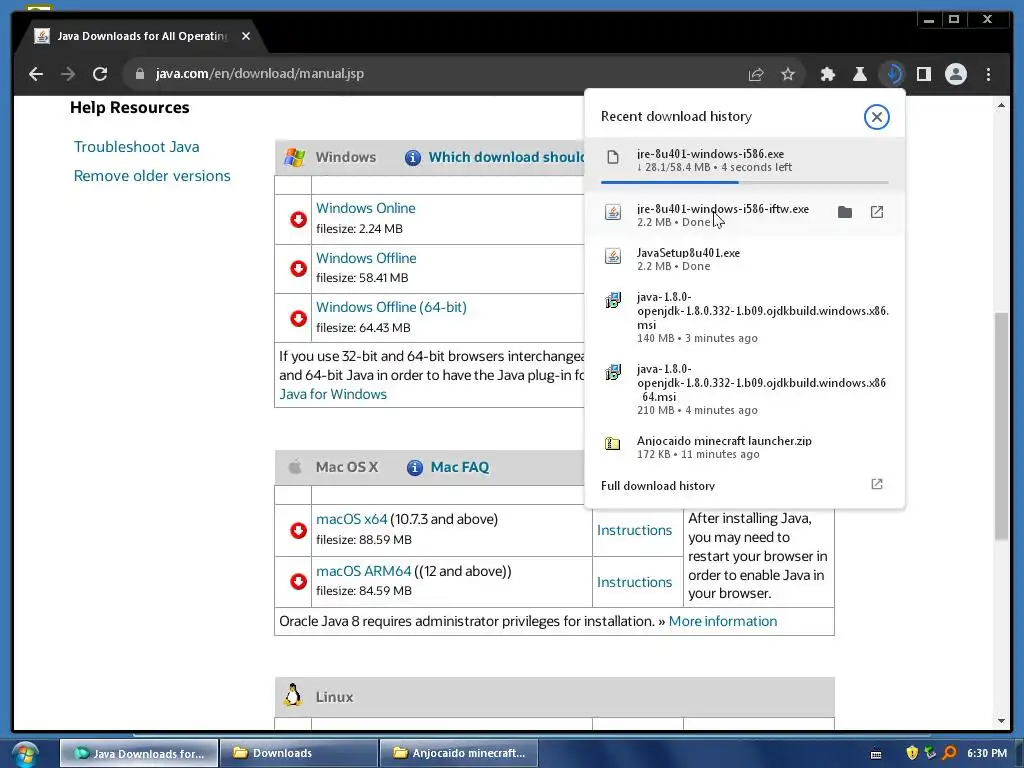
Task: Open Instructions for macOS x64
Action: 634,530
